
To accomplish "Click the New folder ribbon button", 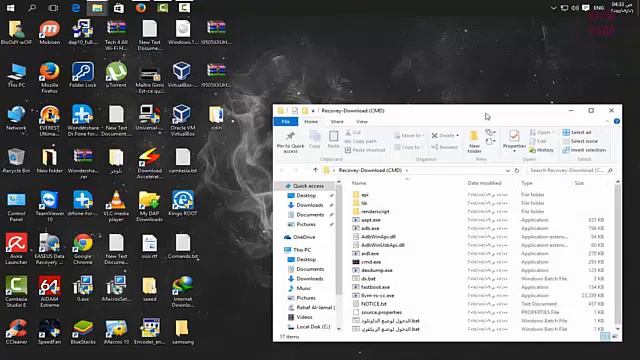I will pyautogui.click(x=474, y=142).
